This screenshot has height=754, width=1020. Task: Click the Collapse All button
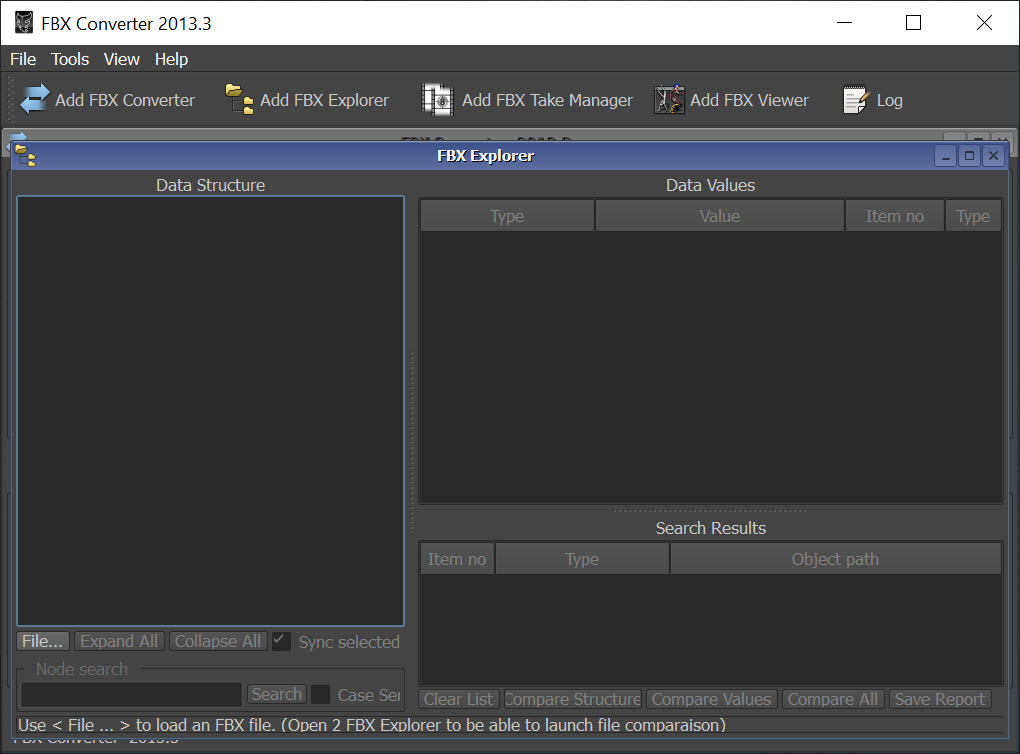pos(218,641)
